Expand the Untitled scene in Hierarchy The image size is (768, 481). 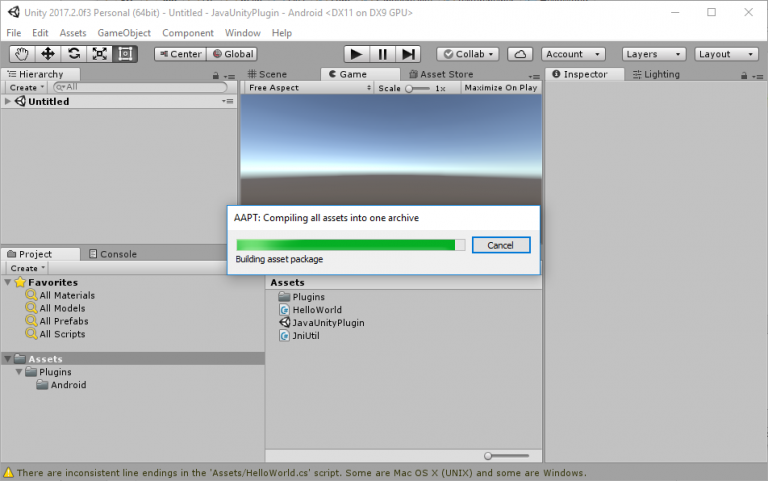pos(7,101)
